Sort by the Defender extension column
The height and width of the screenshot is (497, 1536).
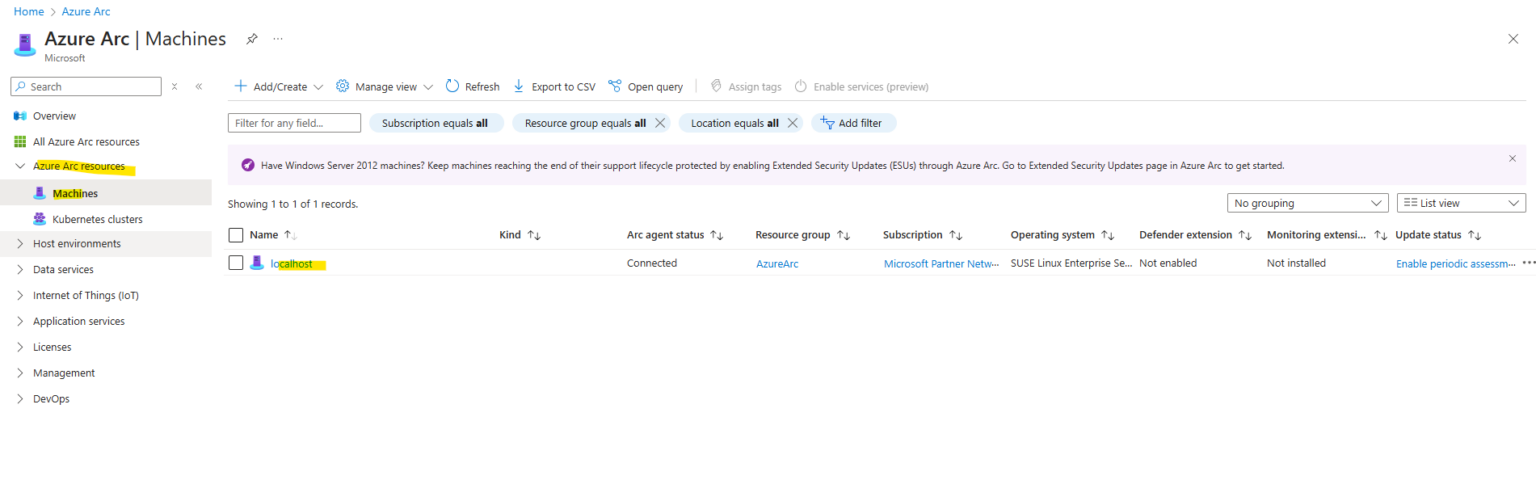coord(1195,235)
